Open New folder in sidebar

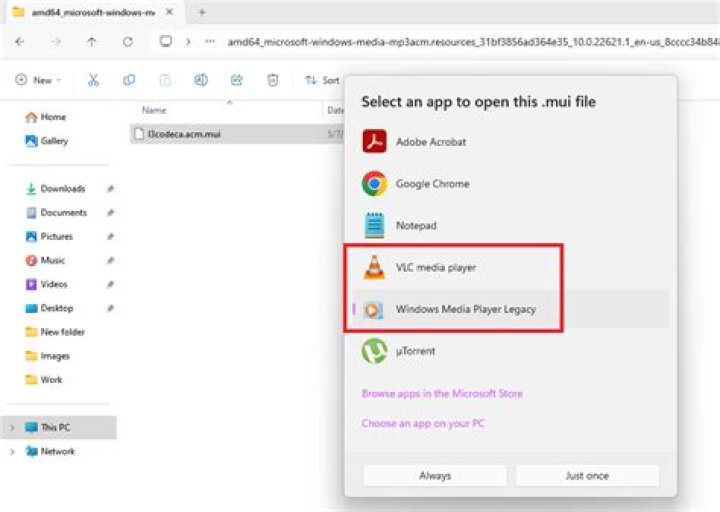coord(55,332)
